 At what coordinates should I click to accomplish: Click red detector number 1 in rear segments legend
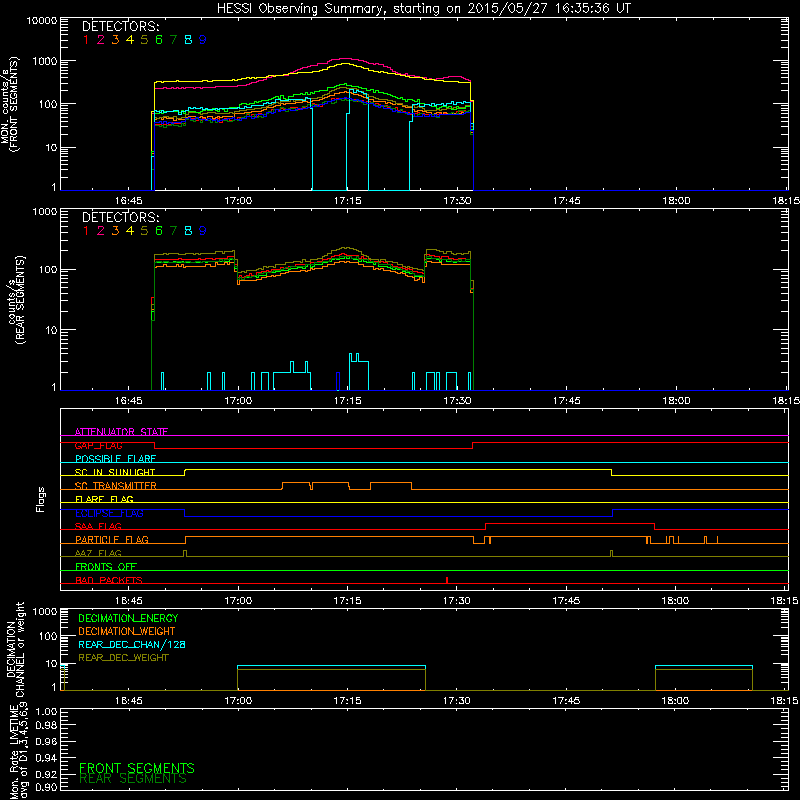click(x=86, y=231)
